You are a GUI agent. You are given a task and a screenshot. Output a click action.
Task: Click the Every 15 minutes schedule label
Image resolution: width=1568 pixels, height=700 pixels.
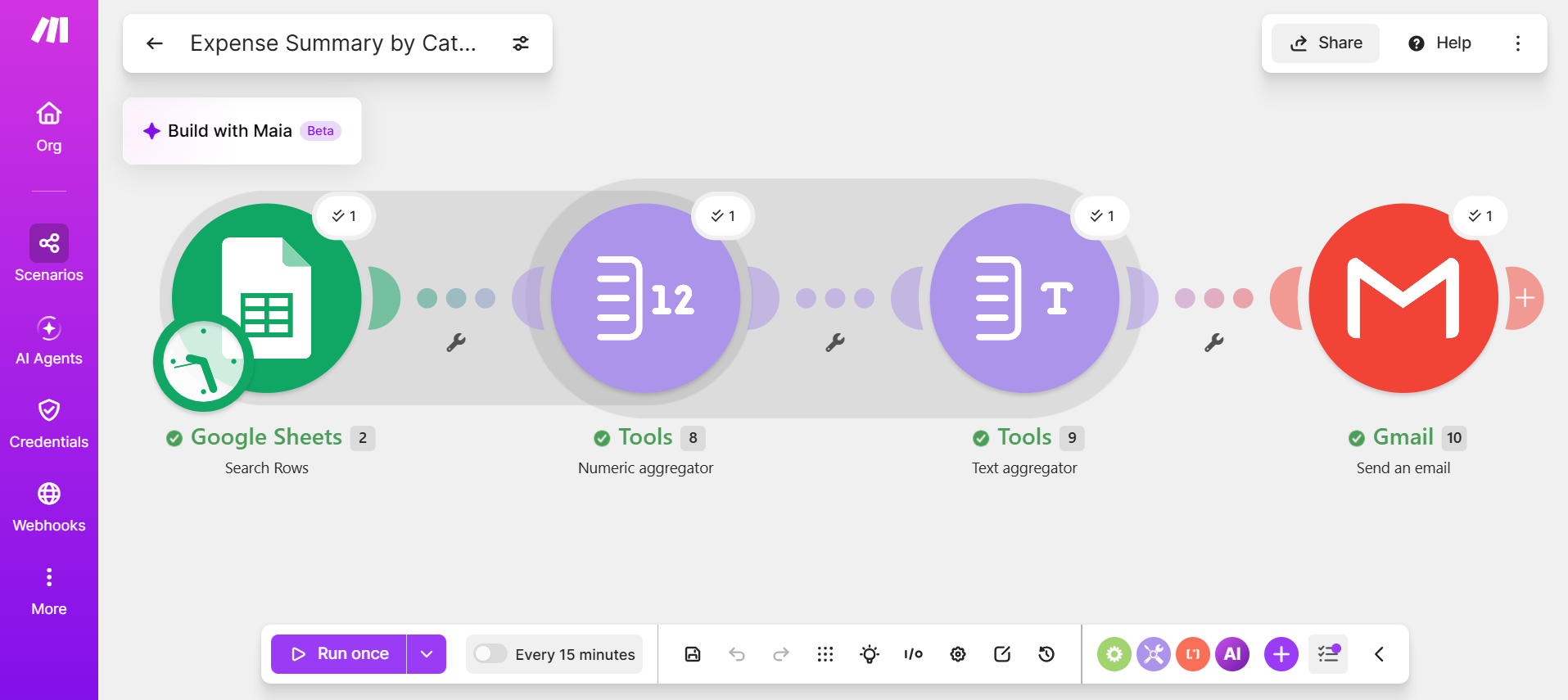click(x=575, y=654)
